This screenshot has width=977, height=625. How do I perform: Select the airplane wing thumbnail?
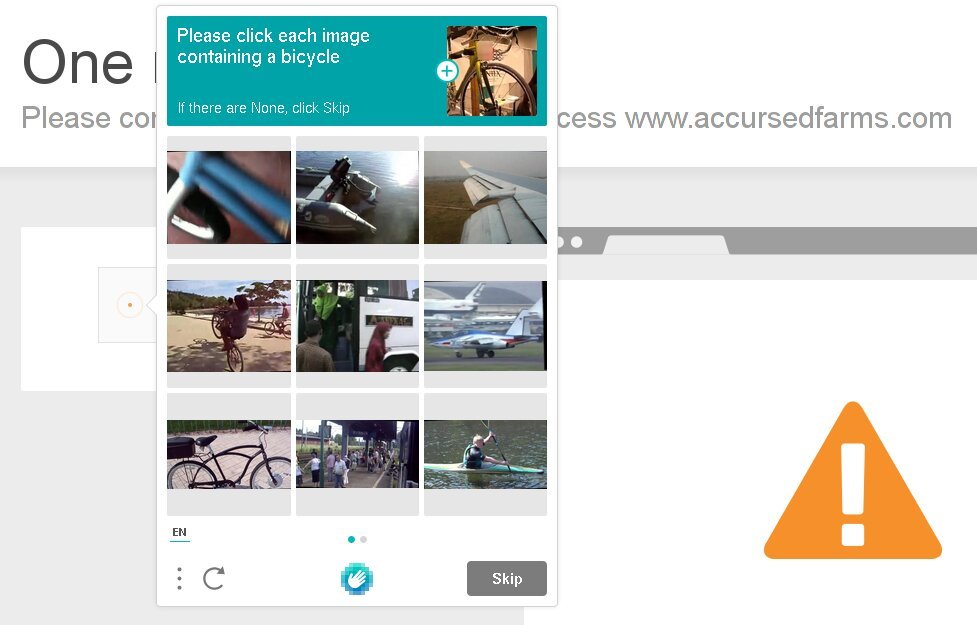tap(485, 197)
